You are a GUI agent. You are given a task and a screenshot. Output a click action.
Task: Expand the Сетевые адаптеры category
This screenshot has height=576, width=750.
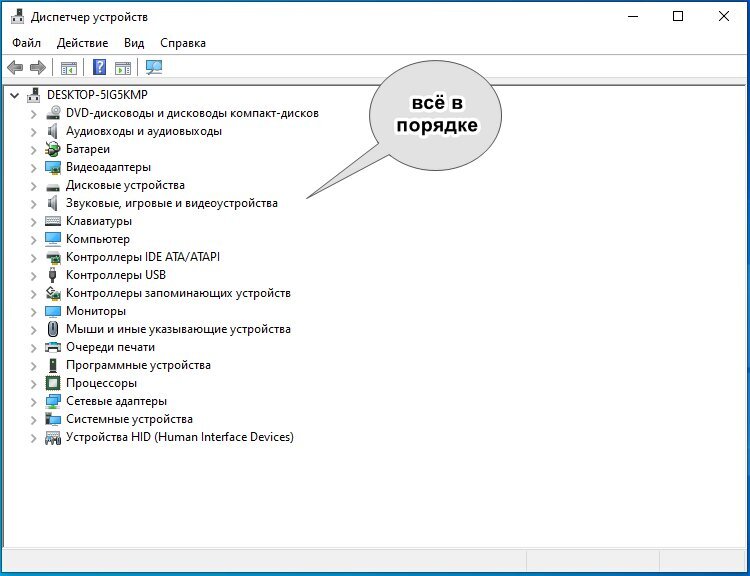[33, 402]
